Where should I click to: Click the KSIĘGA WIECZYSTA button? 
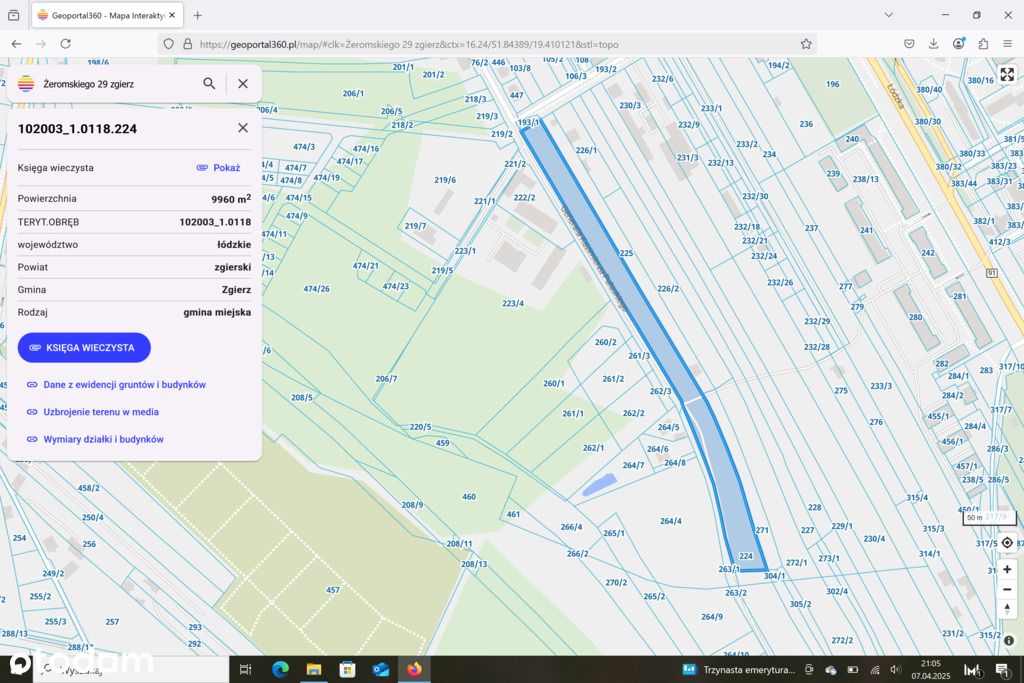point(84,347)
